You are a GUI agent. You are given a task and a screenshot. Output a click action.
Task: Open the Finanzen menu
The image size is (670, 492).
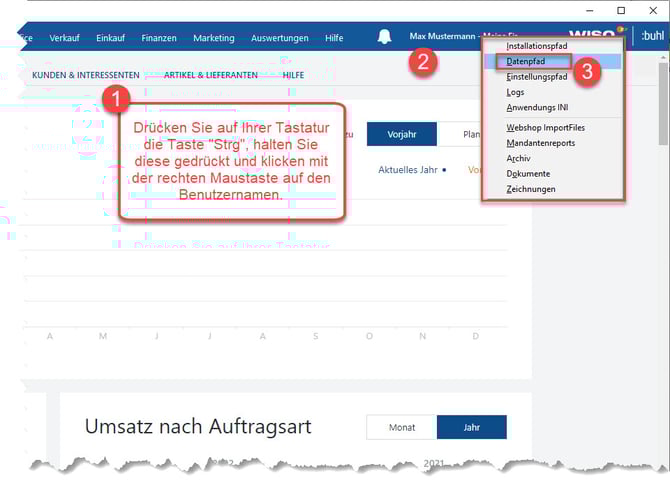click(x=159, y=38)
